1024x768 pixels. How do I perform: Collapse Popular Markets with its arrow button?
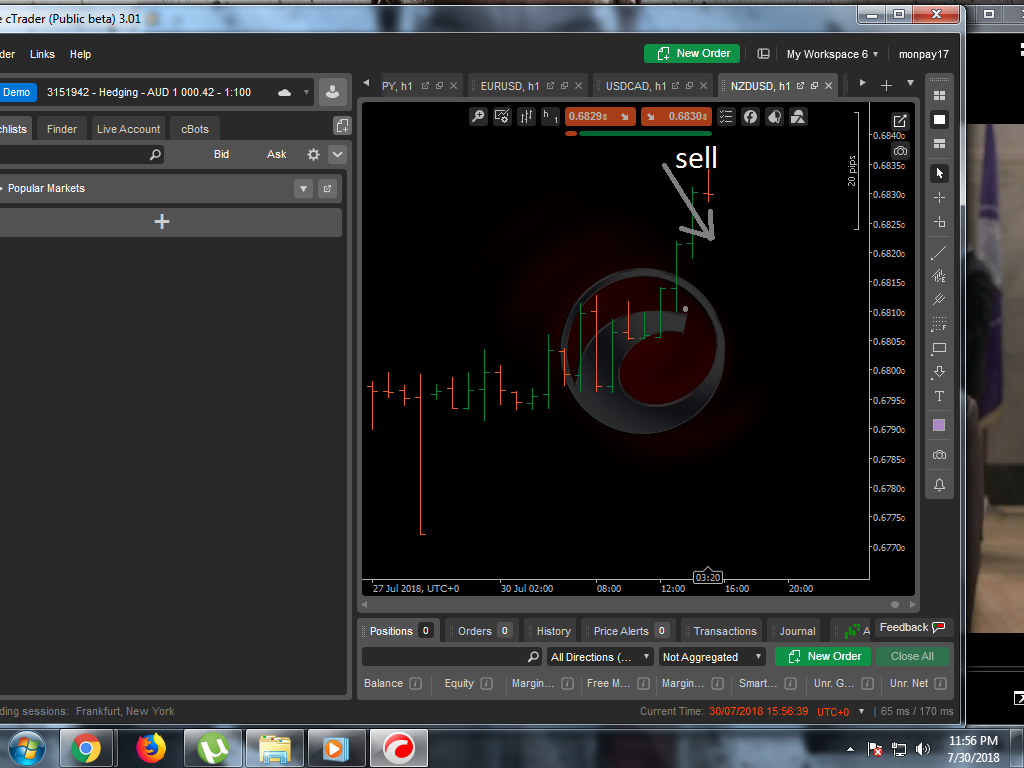[304, 189]
